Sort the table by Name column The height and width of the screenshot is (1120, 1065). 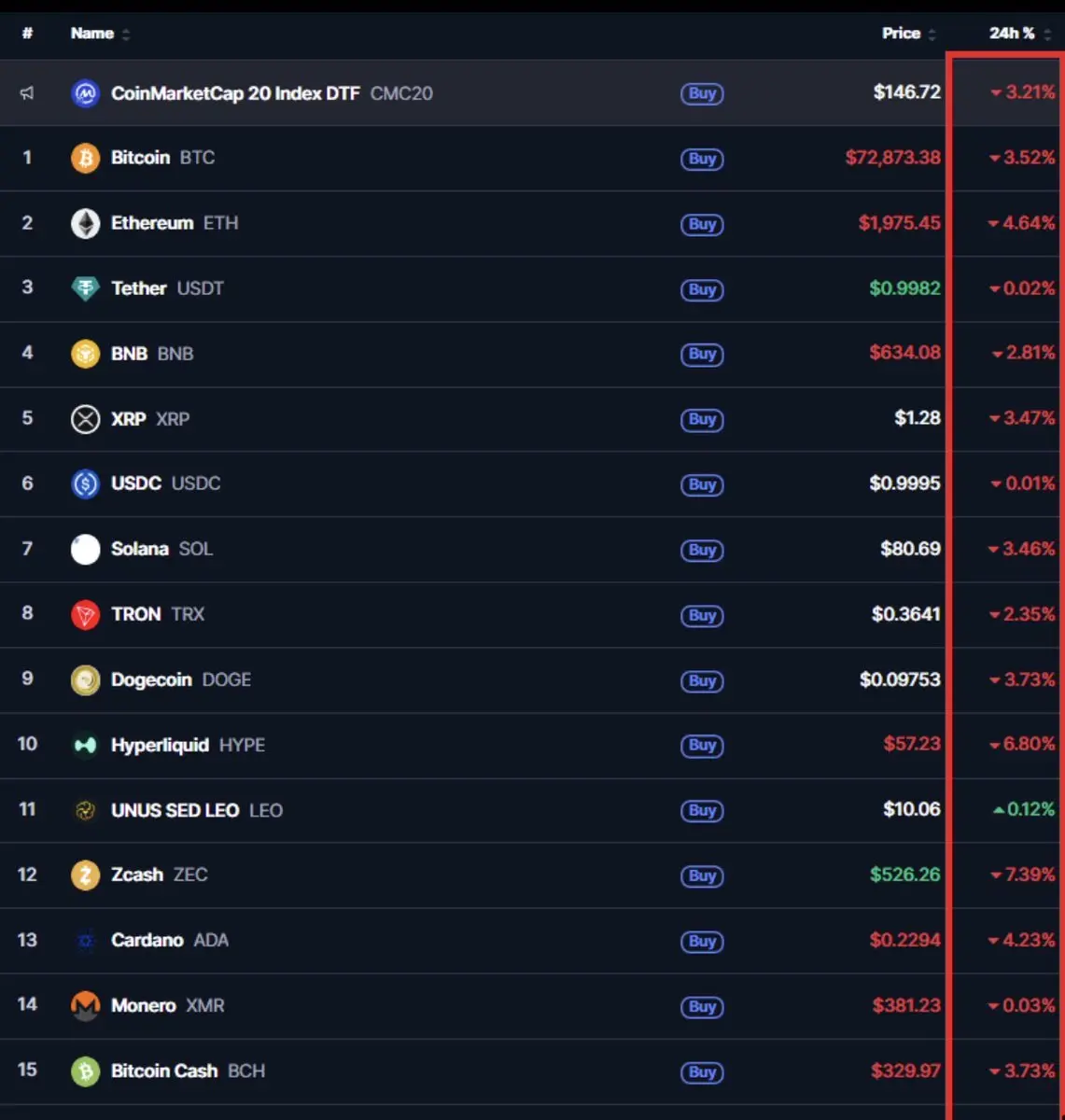coord(100,34)
